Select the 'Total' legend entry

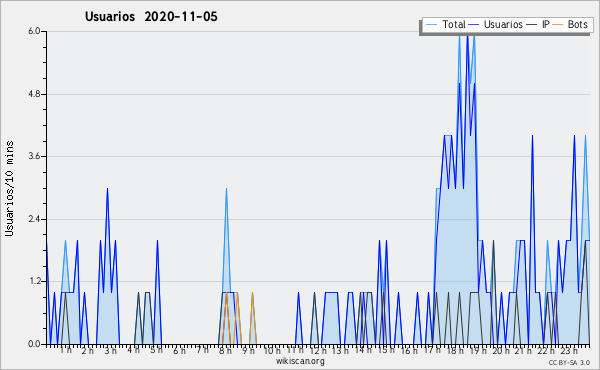pyautogui.click(x=446, y=24)
